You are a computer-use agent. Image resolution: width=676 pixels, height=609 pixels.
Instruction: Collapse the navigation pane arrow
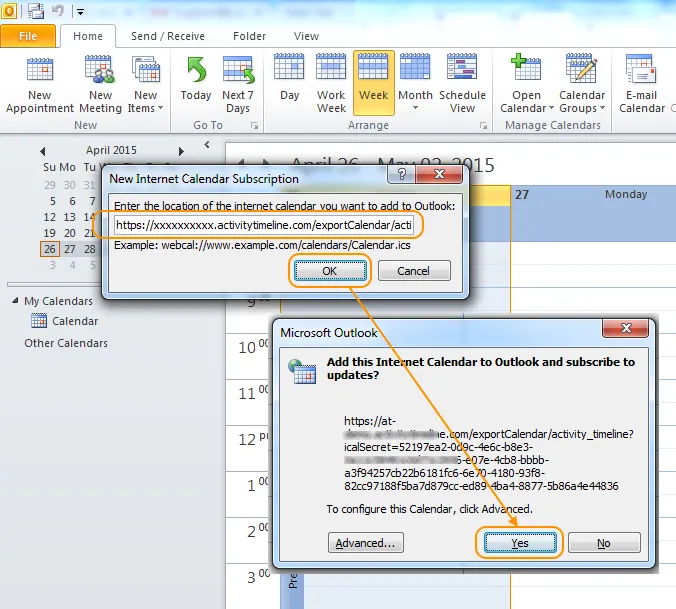click(207, 144)
